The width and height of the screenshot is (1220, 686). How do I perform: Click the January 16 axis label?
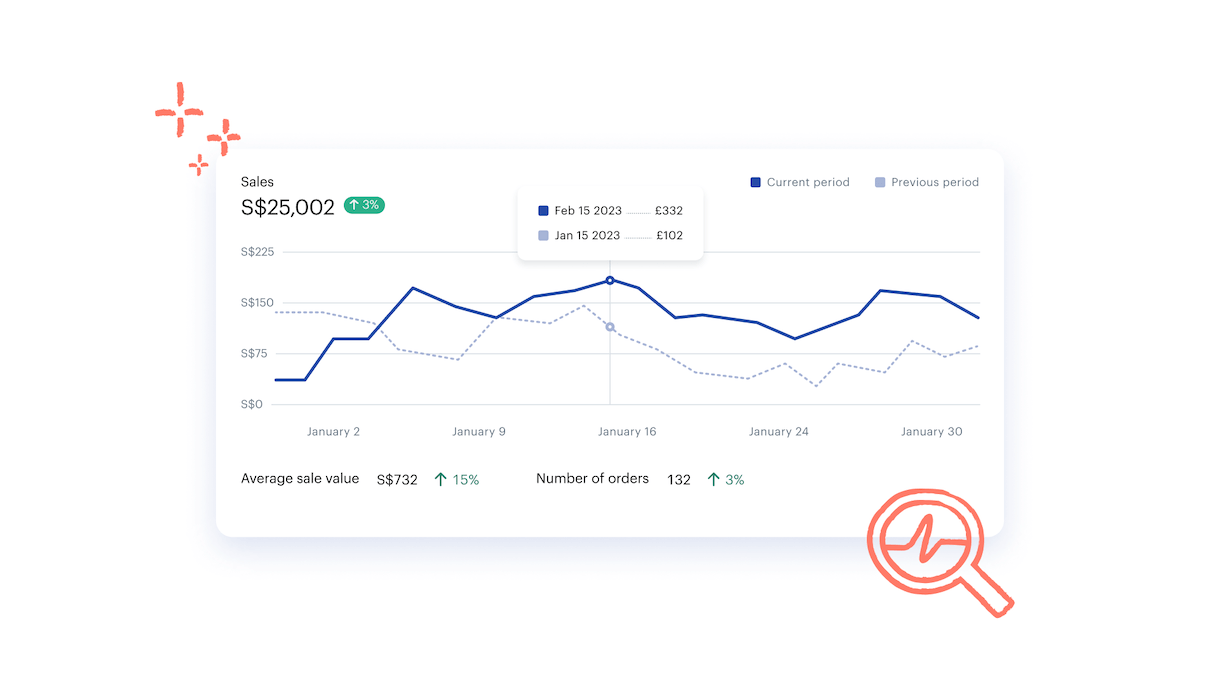pos(627,432)
